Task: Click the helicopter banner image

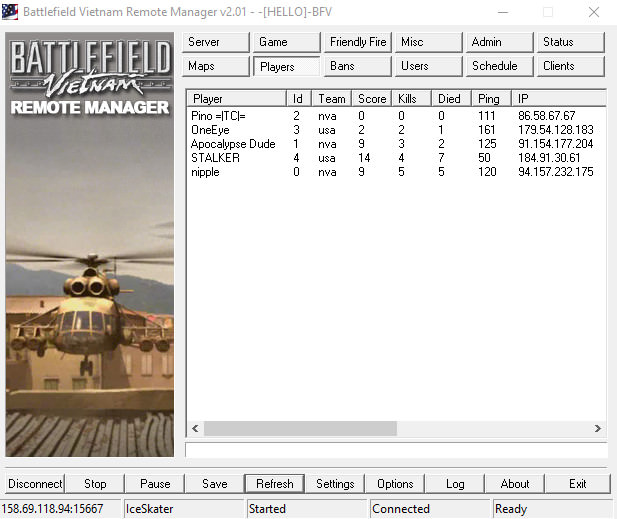Action: coord(90,300)
